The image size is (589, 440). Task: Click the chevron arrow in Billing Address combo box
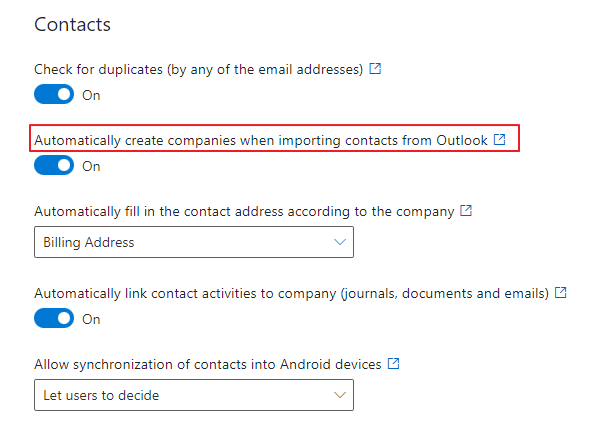click(x=340, y=242)
